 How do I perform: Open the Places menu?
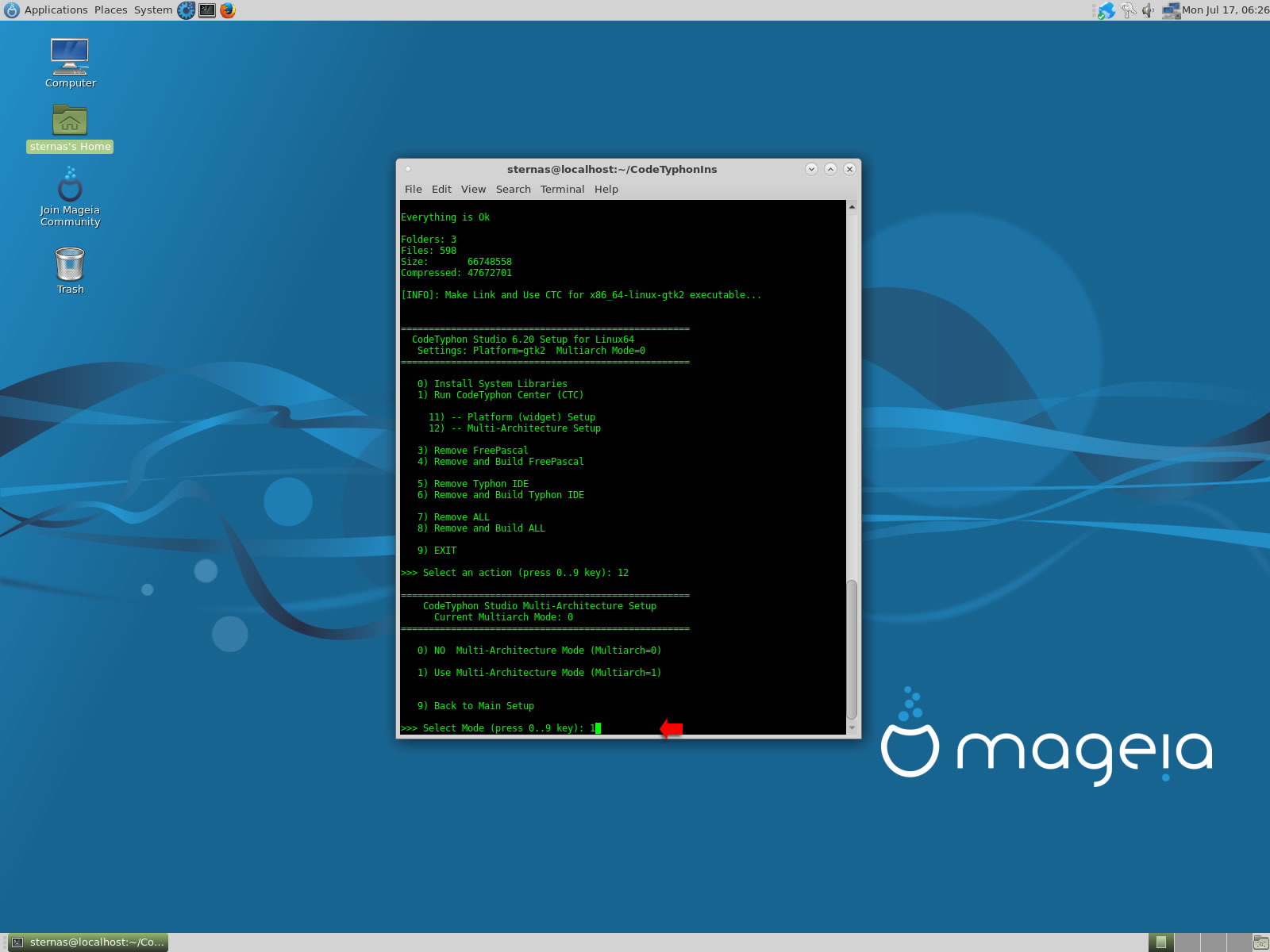(x=110, y=10)
